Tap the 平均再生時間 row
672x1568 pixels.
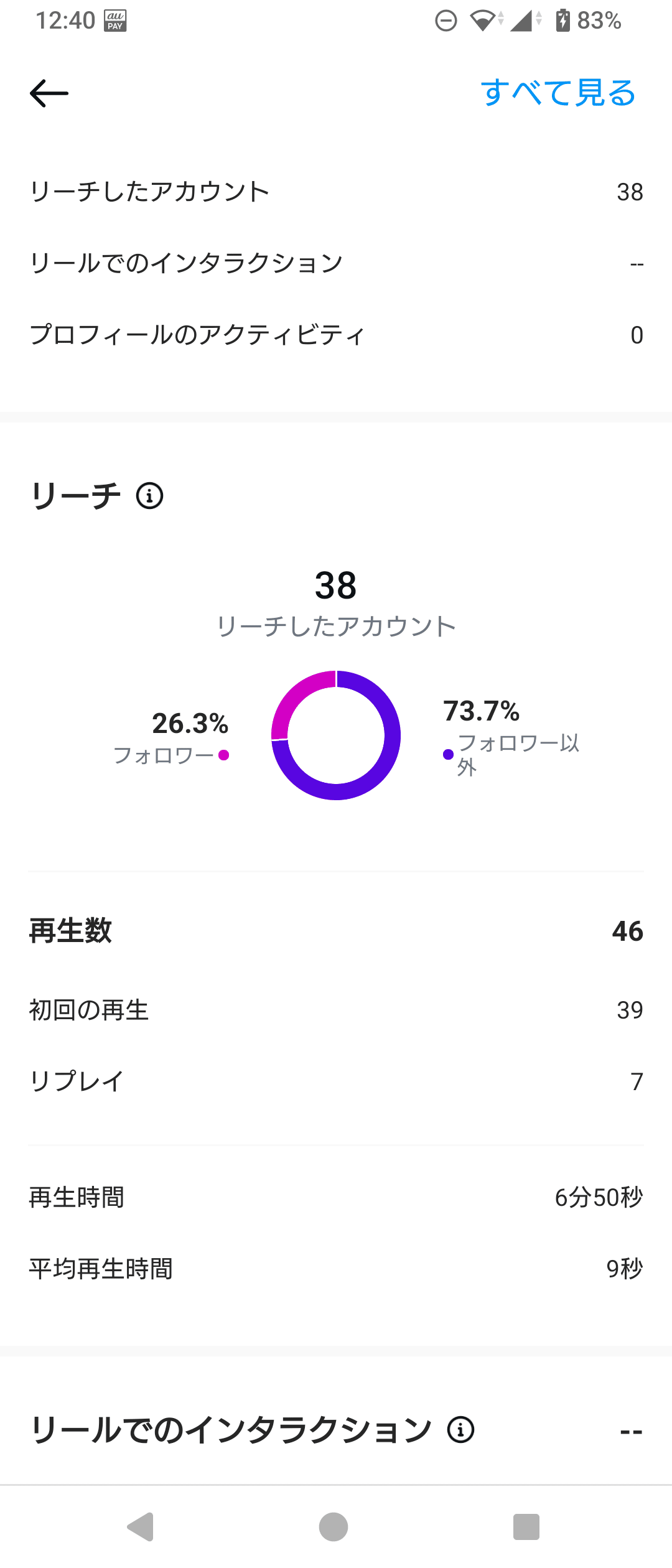336,1269
